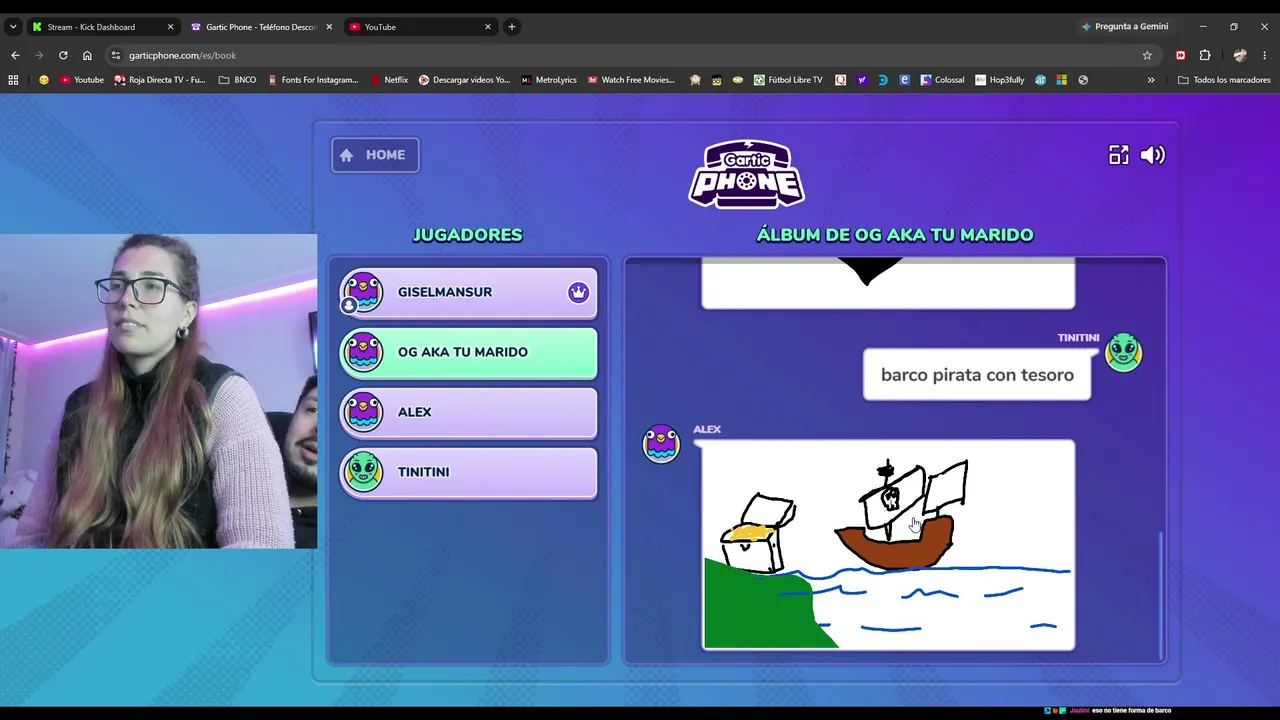
Task: Open a new browser tab
Action: (x=512, y=27)
